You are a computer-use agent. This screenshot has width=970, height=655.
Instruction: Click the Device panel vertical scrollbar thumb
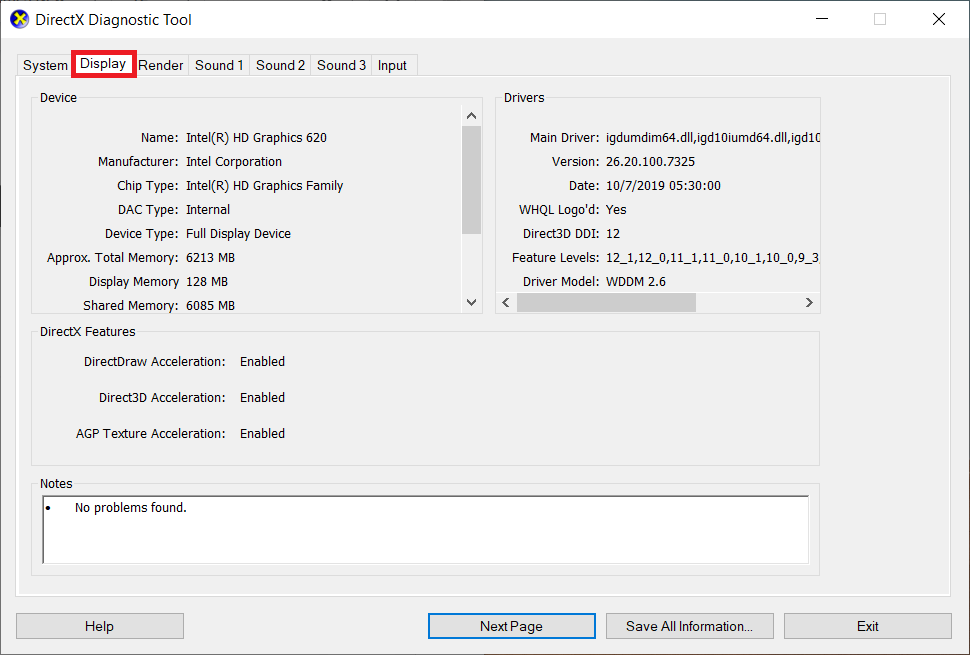pyautogui.click(x=471, y=180)
